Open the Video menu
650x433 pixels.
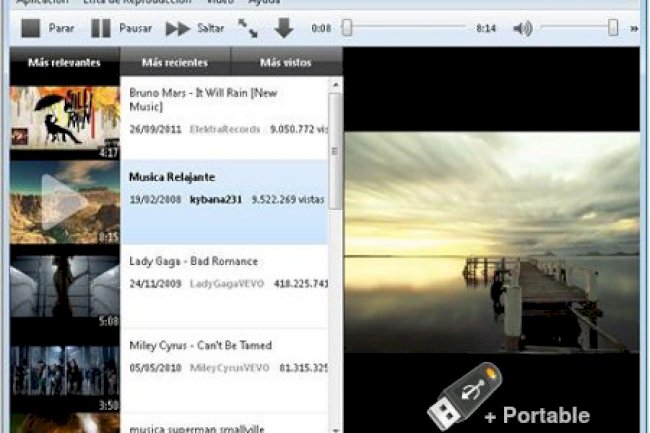click(x=220, y=2)
